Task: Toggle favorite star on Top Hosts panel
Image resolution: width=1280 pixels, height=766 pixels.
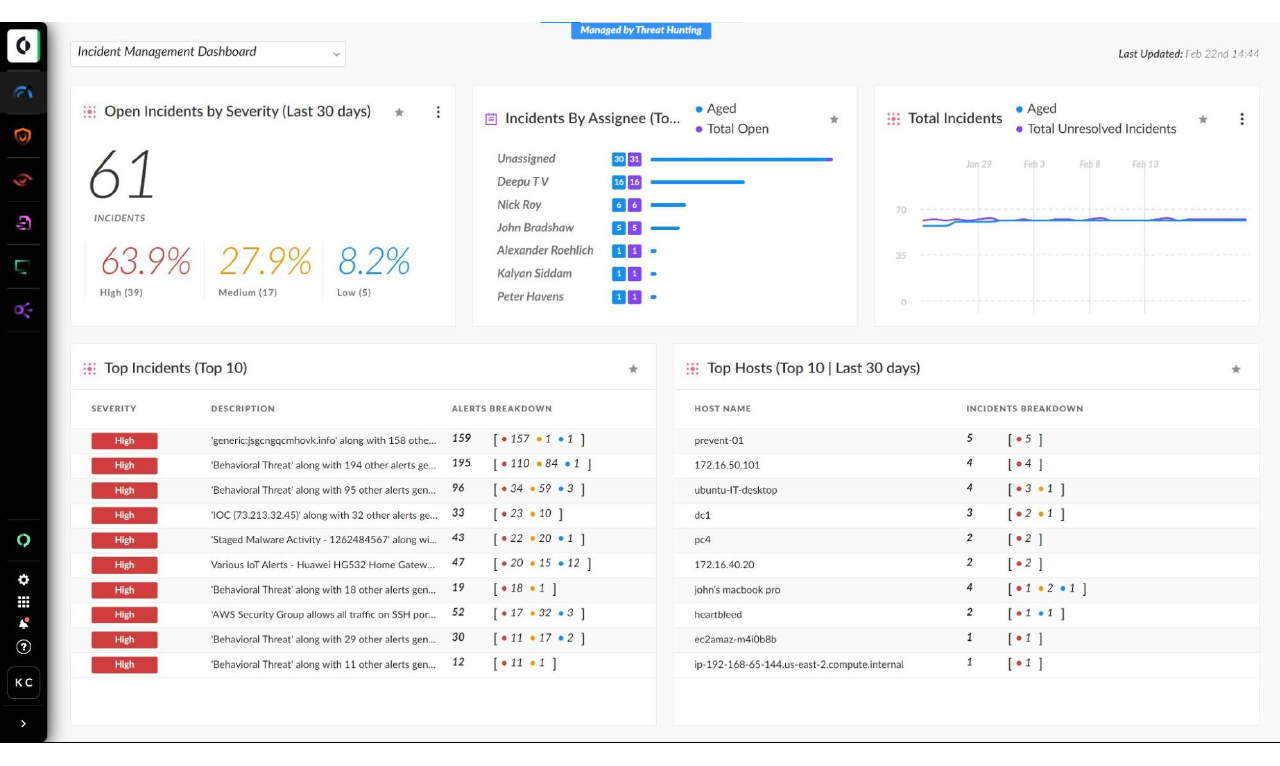Action: 1237,369
